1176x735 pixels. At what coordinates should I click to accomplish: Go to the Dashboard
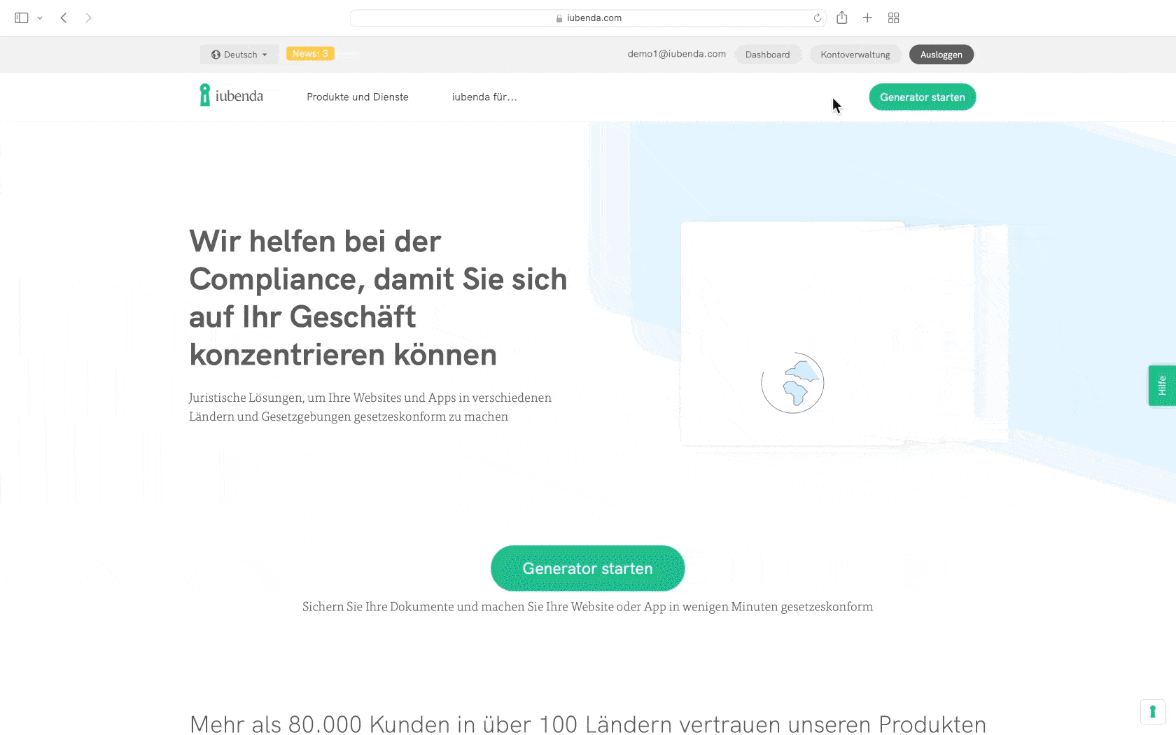[767, 54]
